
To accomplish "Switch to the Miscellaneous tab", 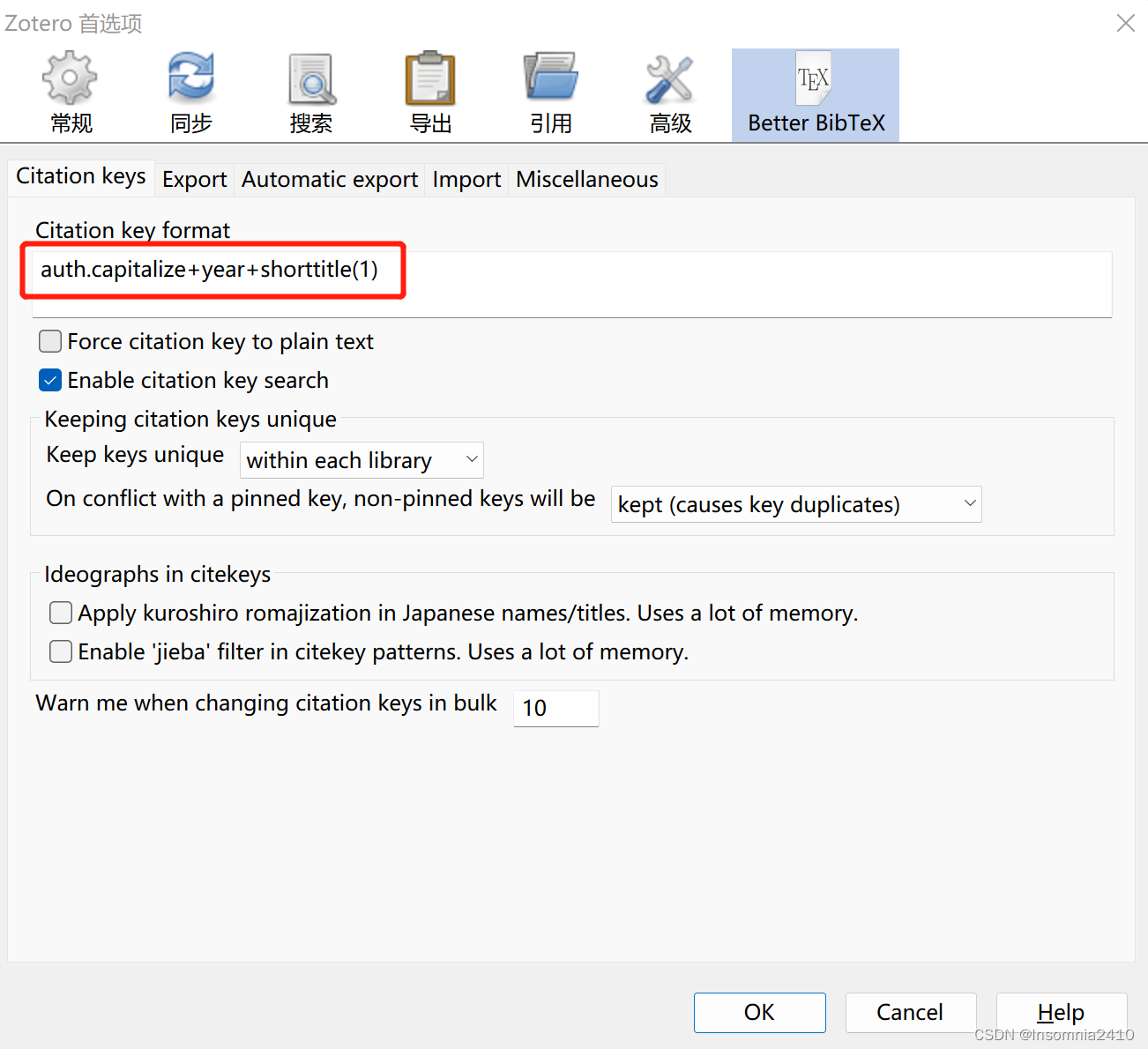I will pos(587,180).
